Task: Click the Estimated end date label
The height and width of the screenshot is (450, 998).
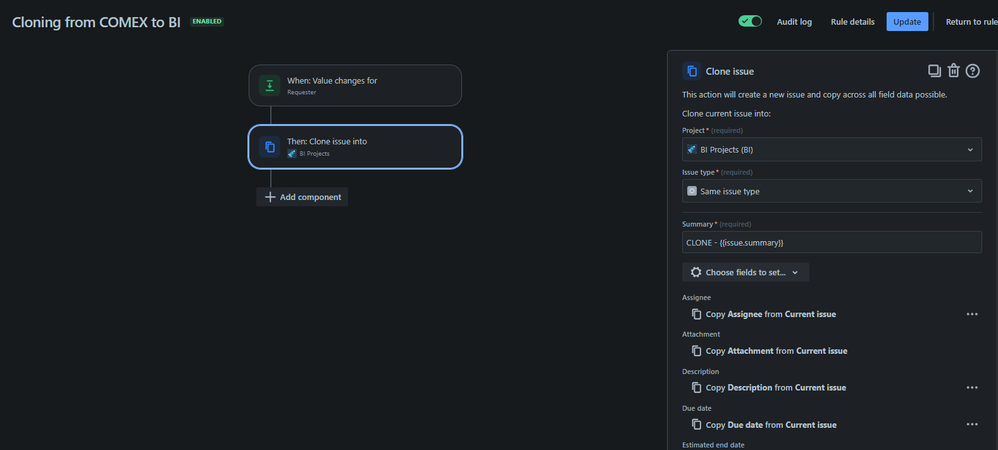Action: 713,445
